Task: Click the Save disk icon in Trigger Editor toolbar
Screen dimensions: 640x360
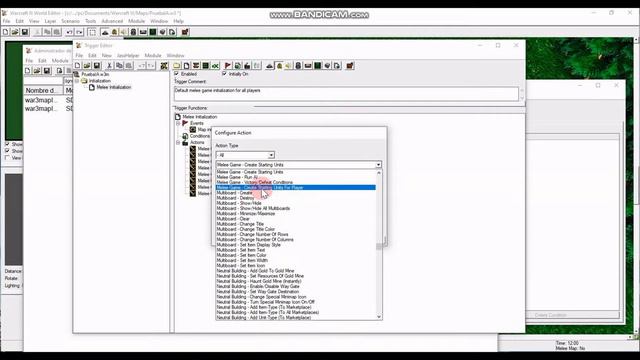Action: point(97,66)
